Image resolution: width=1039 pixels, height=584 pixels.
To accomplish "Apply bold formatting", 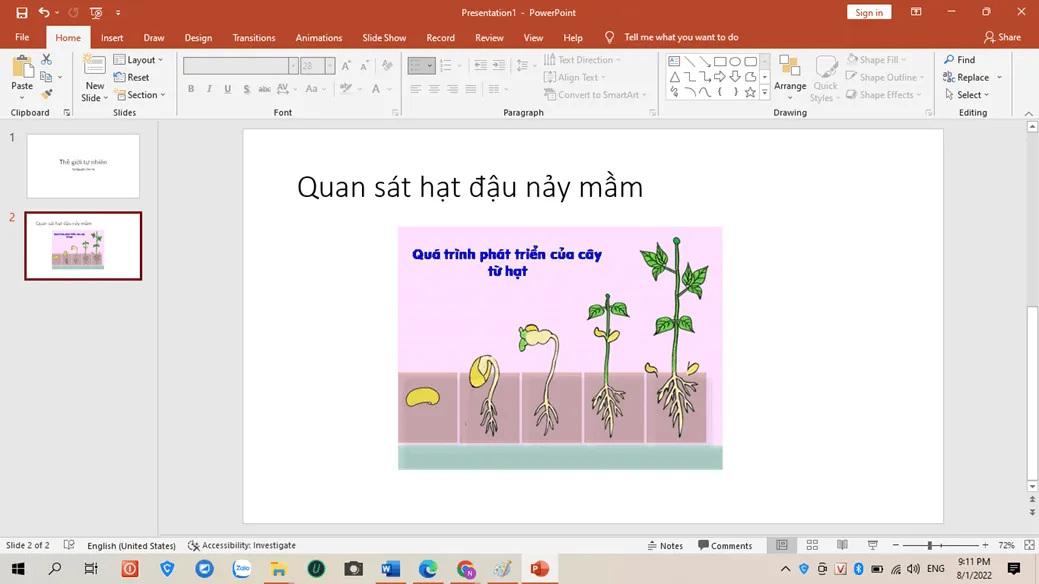I will (x=190, y=88).
